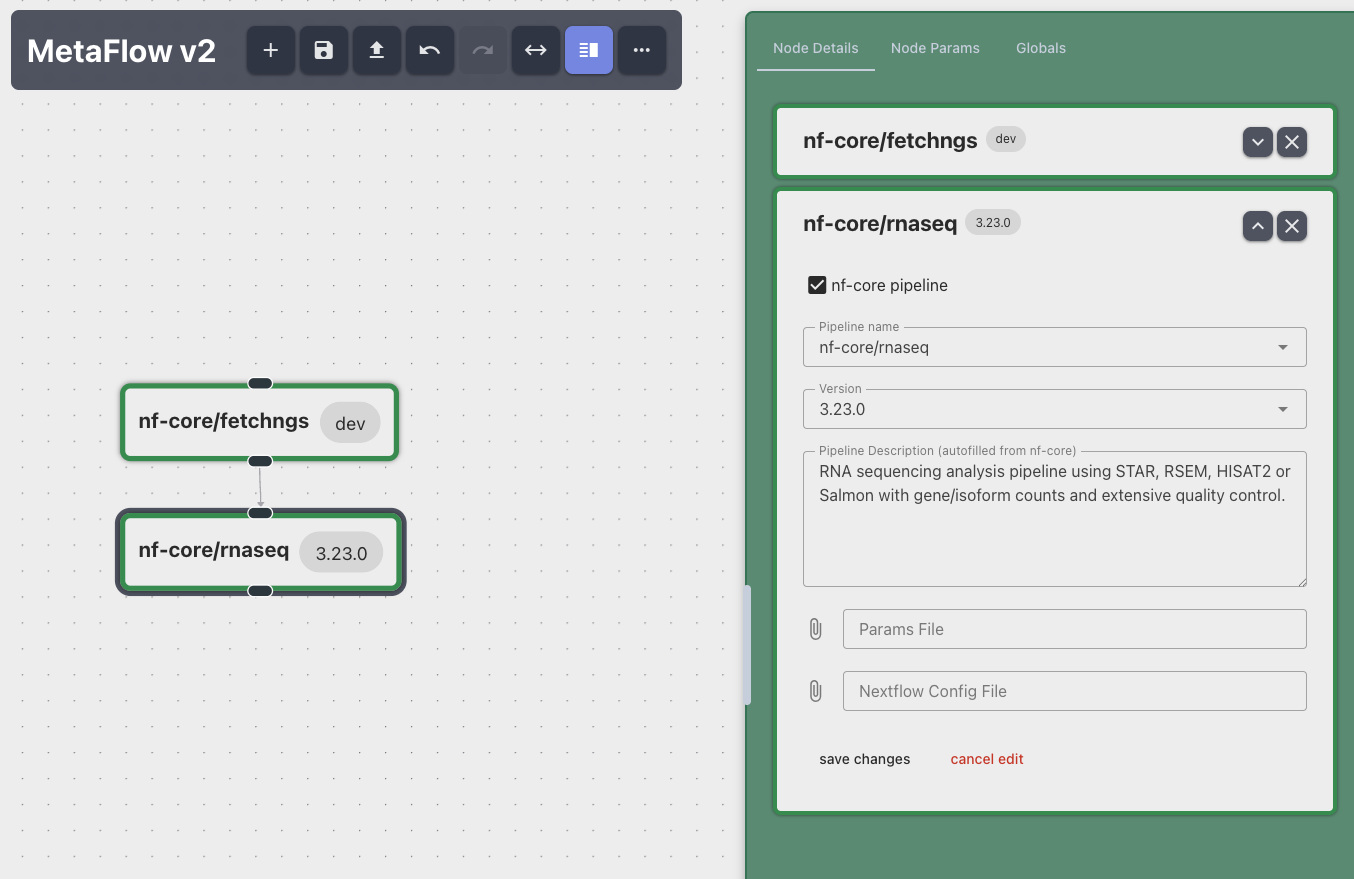Click the upload arrow toolbar icon
Image resolution: width=1354 pixels, height=879 pixels.
377,50
